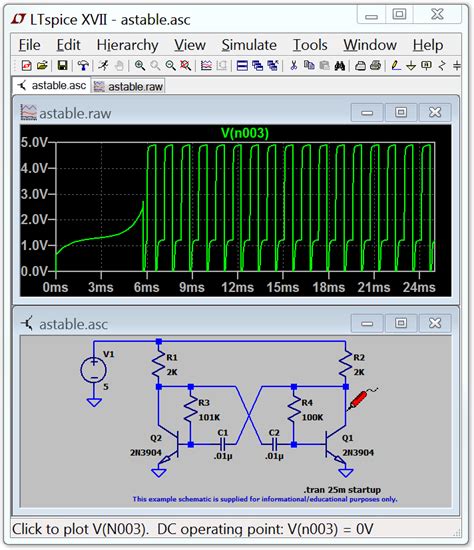Image resolution: width=474 pixels, height=550 pixels.
Task: Run the simulation with the running man icon
Action: 104,66
